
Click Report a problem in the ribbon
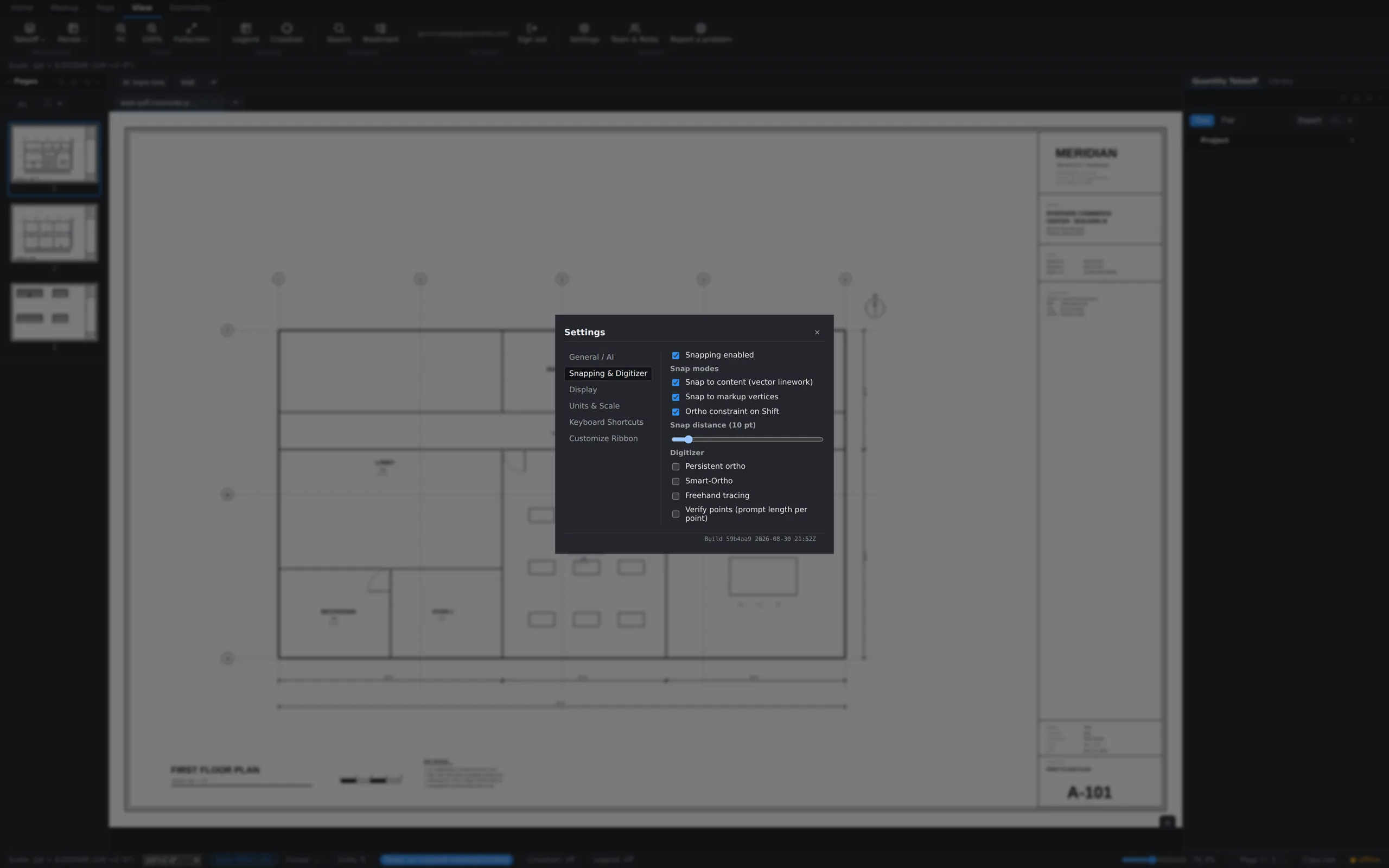point(701,33)
